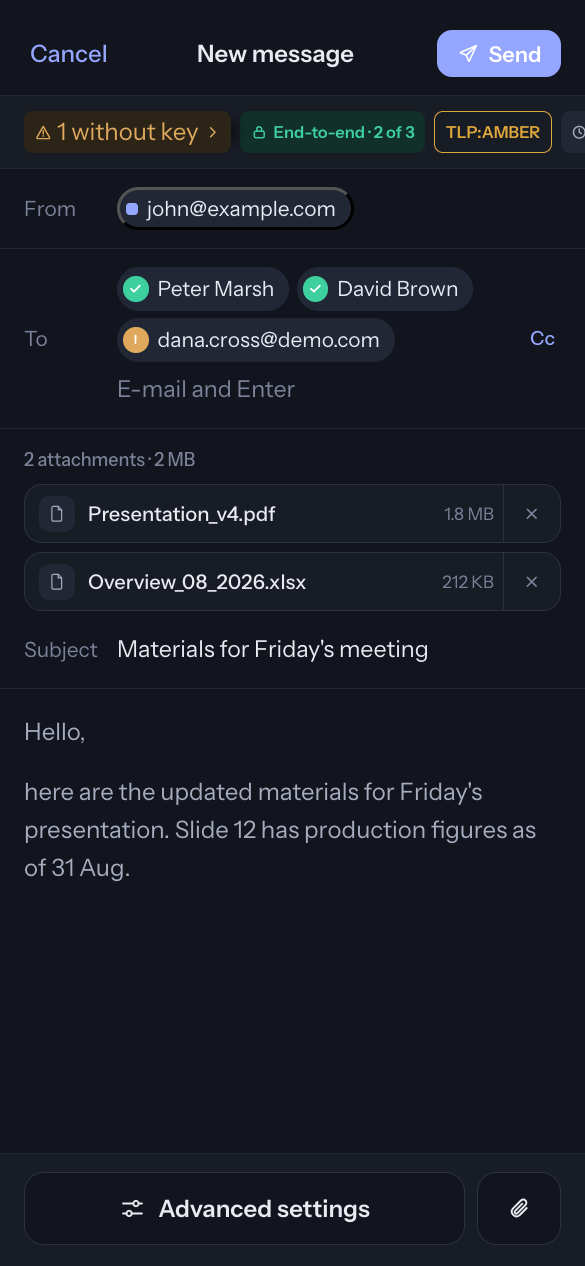The height and width of the screenshot is (1266, 585).
Task: Expand the '1 without key' warning chip
Action: click(128, 132)
